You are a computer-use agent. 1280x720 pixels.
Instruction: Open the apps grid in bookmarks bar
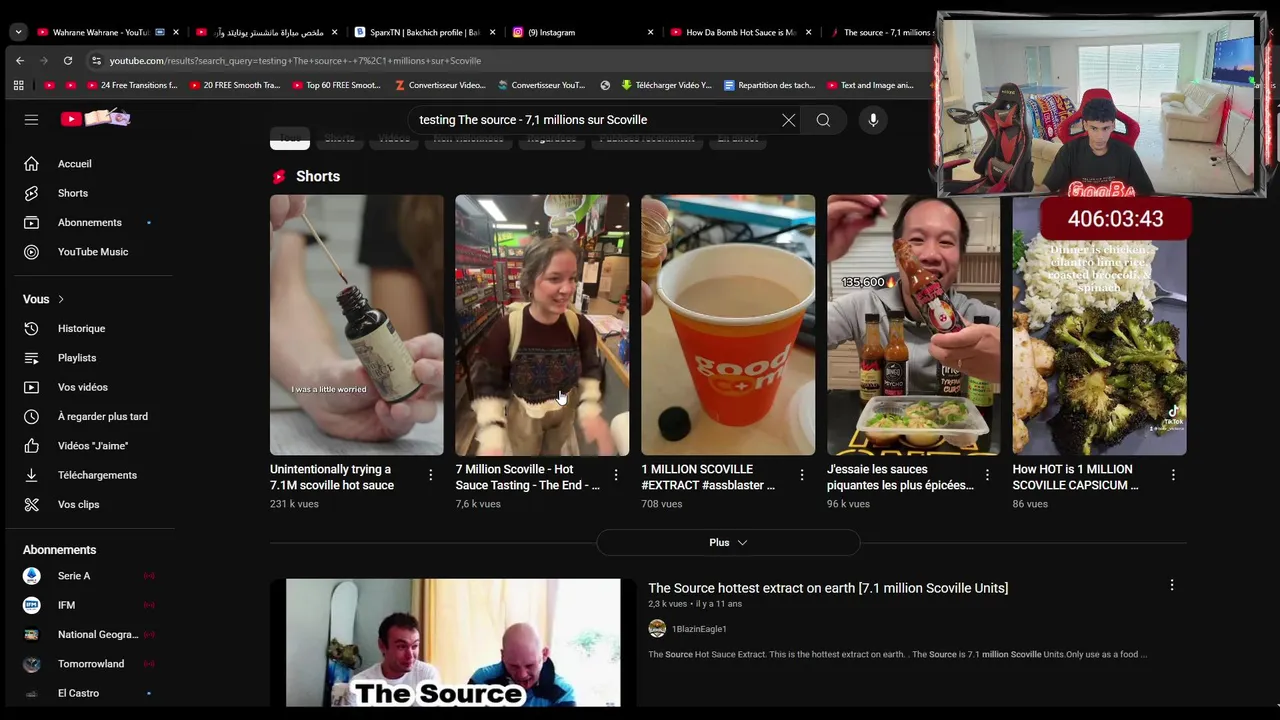pyautogui.click(x=18, y=85)
